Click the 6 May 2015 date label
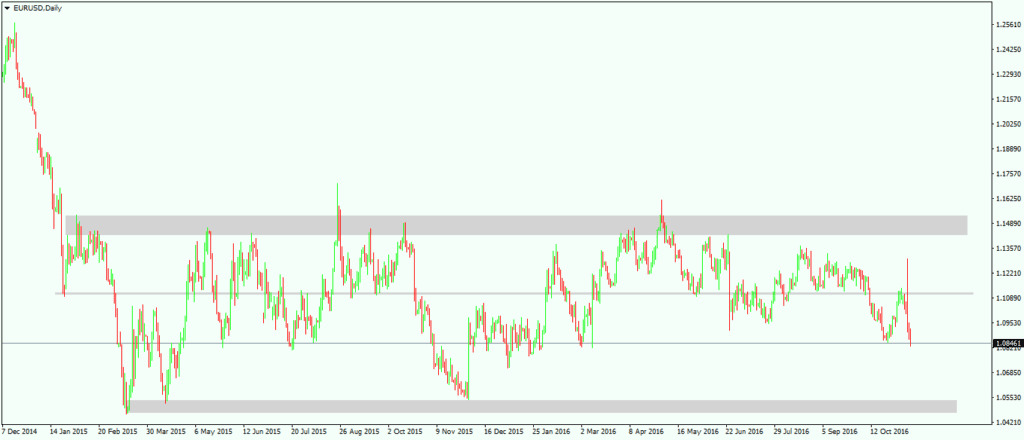The height and width of the screenshot is (440, 1024). coord(214,432)
